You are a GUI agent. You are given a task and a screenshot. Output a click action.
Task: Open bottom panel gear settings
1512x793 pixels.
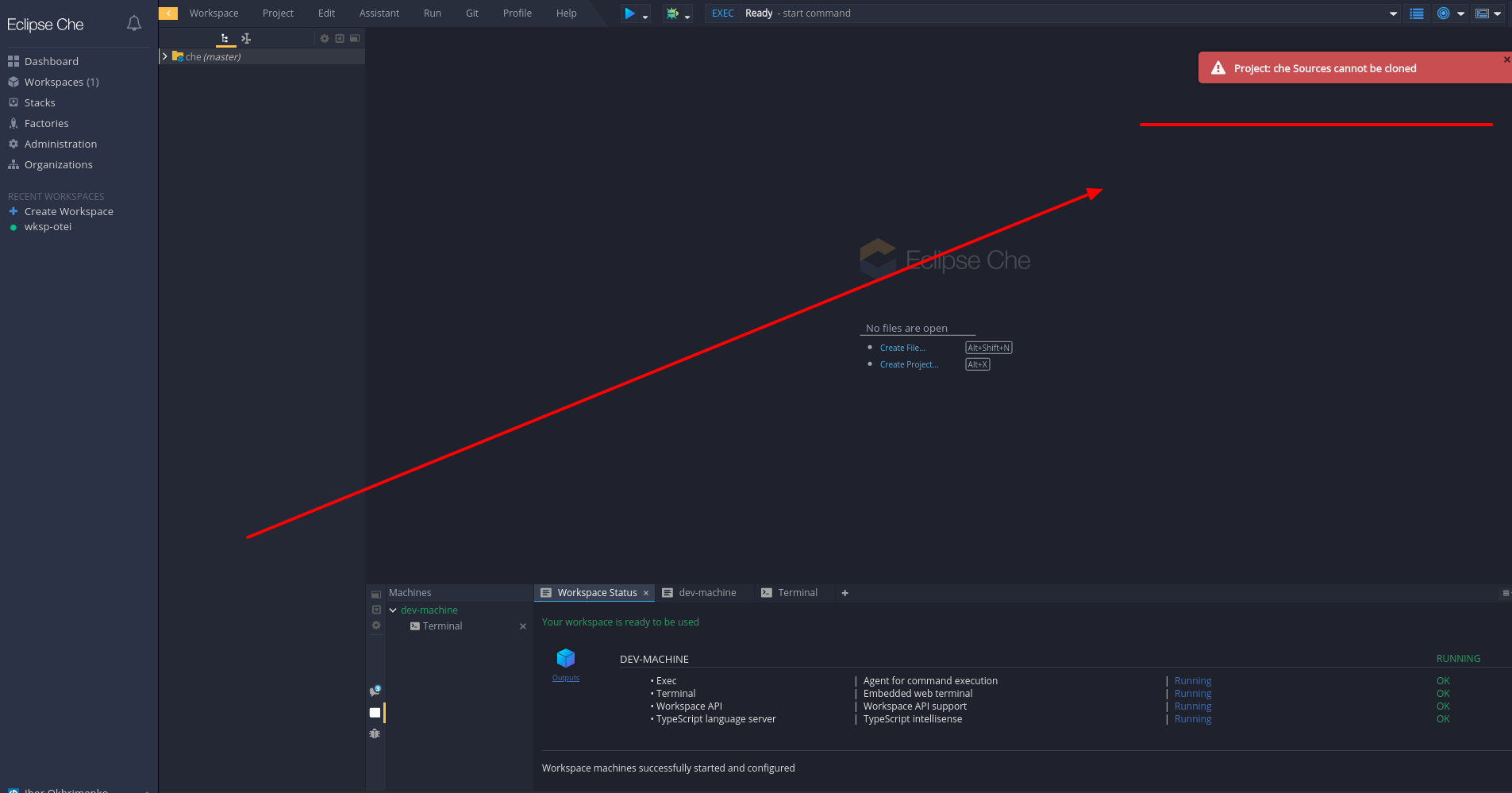click(376, 626)
